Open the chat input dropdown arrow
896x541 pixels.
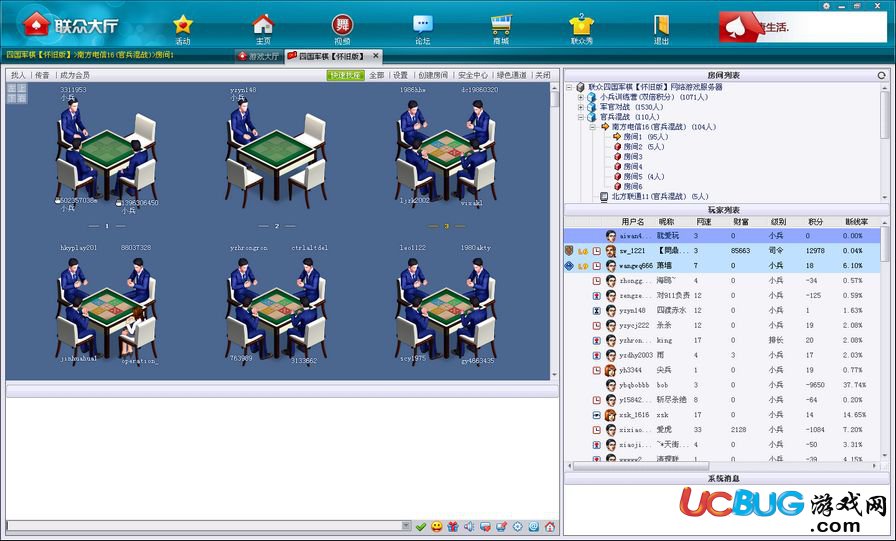(406, 526)
